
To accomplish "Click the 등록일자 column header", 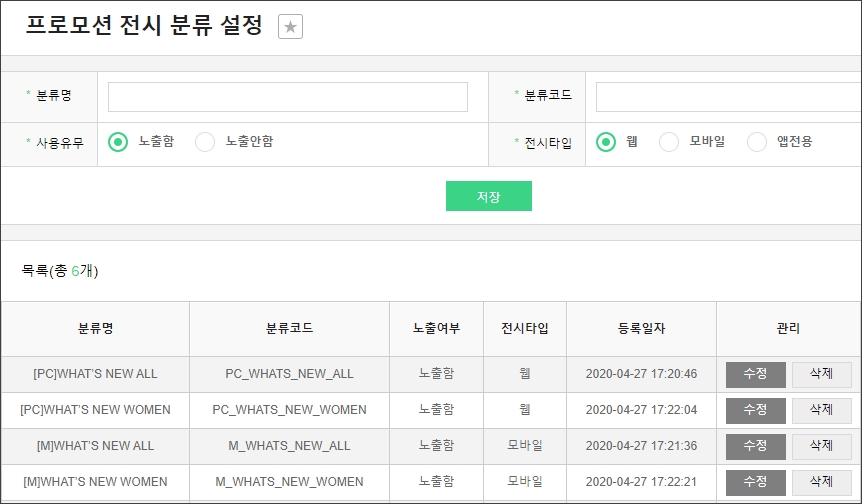I will 641,328.
